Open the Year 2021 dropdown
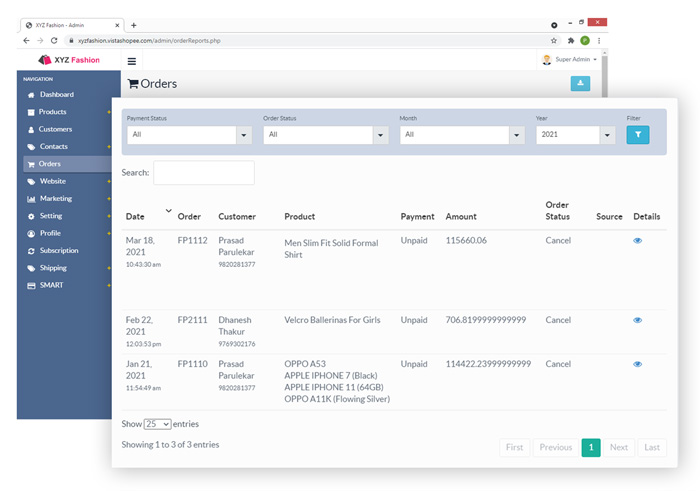The image size is (700, 491). 575,135
